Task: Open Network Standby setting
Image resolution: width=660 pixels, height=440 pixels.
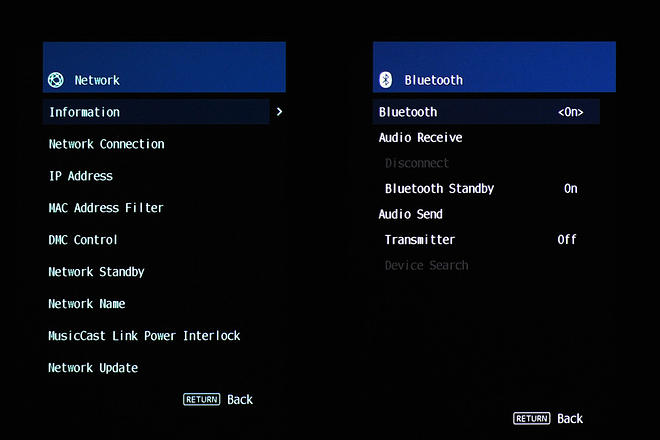Action: coord(96,272)
